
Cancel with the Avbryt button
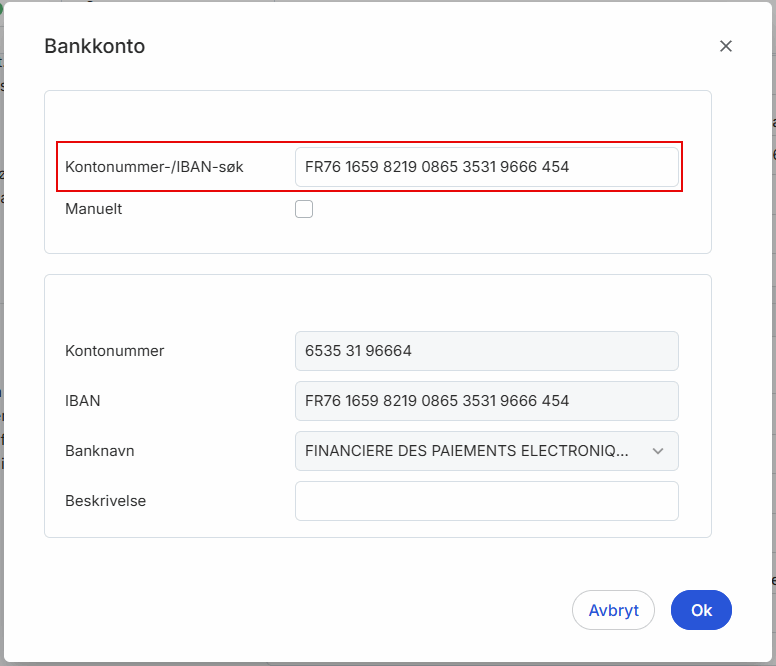coord(613,610)
